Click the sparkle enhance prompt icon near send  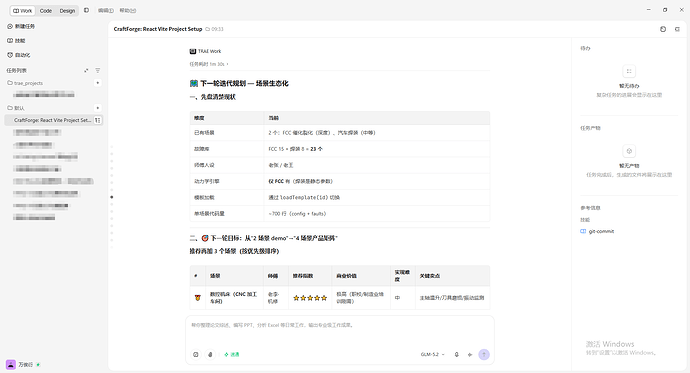(x=470, y=355)
